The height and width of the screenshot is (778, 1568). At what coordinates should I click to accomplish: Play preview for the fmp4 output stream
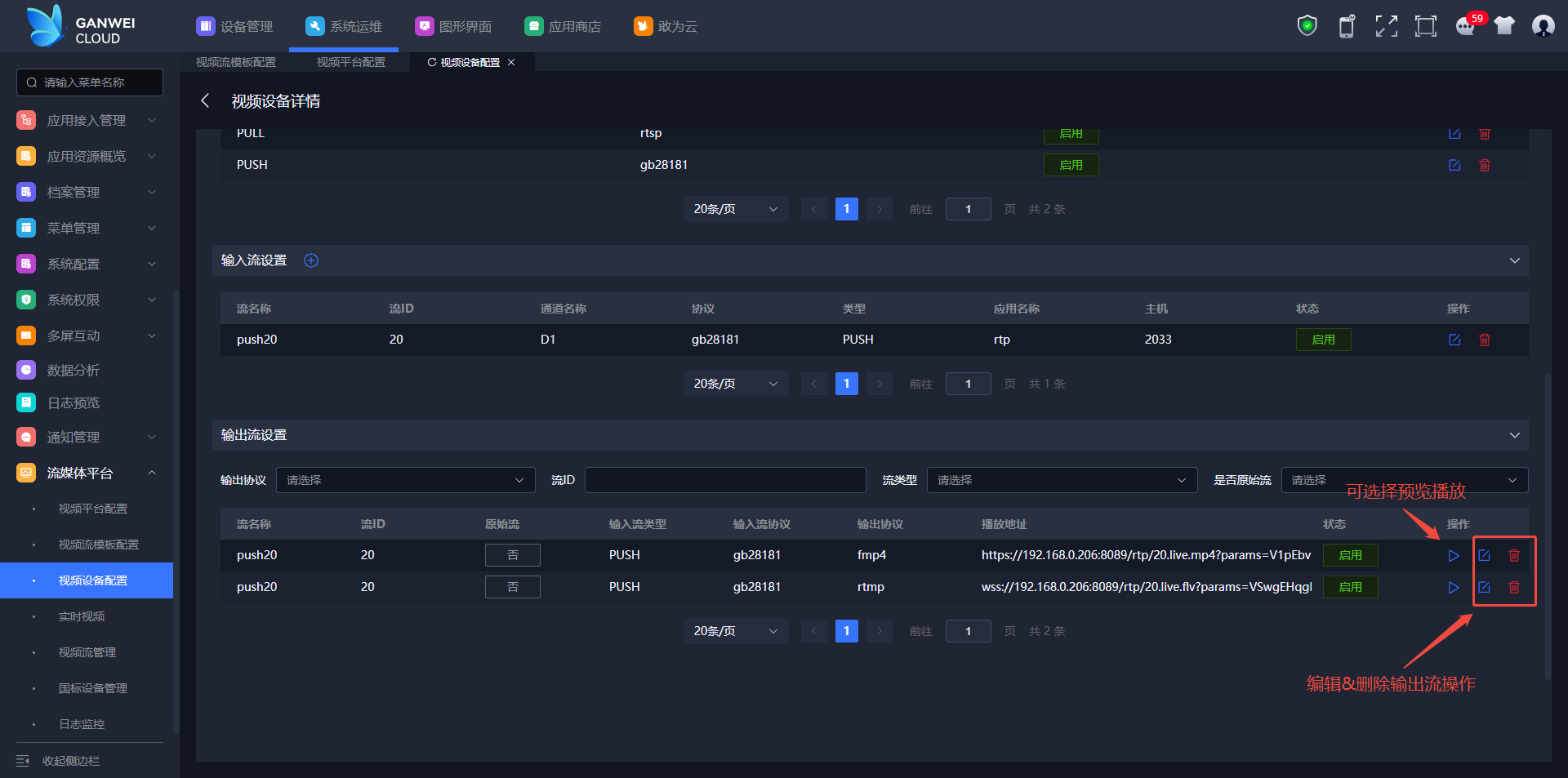[x=1454, y=556]
